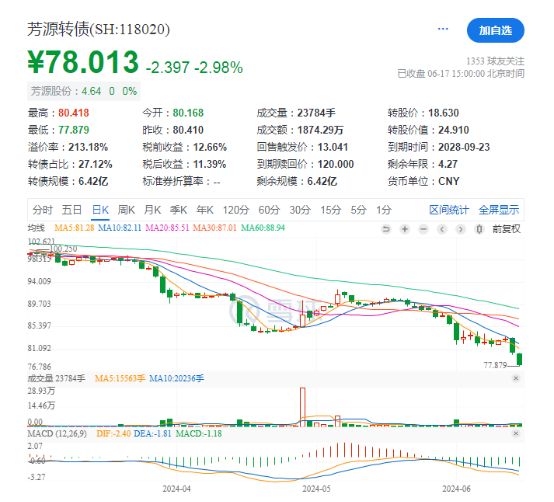This screenshot has height=502, width=554.
Task: Switch to the 15分 chart tab
Action: tap(331, 210)
